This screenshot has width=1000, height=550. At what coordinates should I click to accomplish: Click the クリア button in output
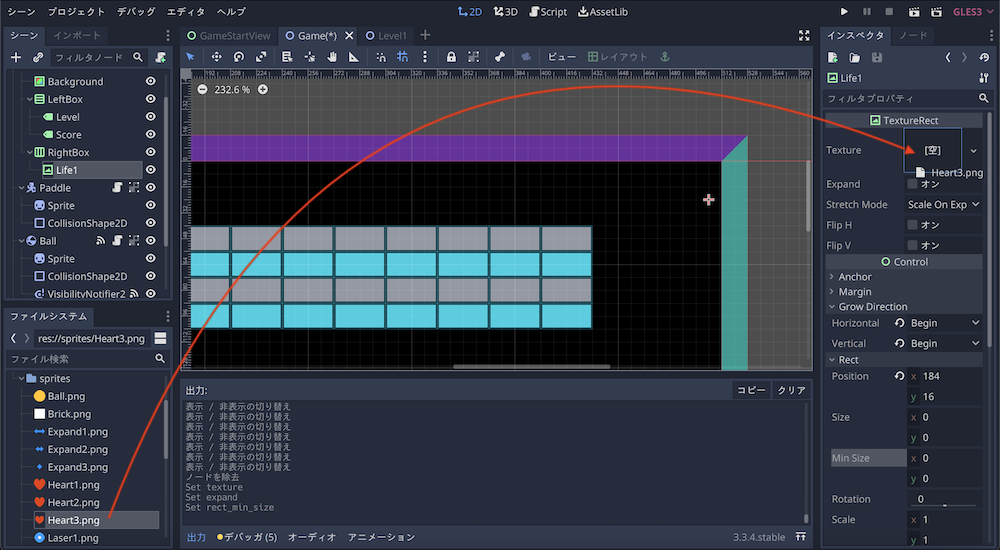[x=791, y=390]
